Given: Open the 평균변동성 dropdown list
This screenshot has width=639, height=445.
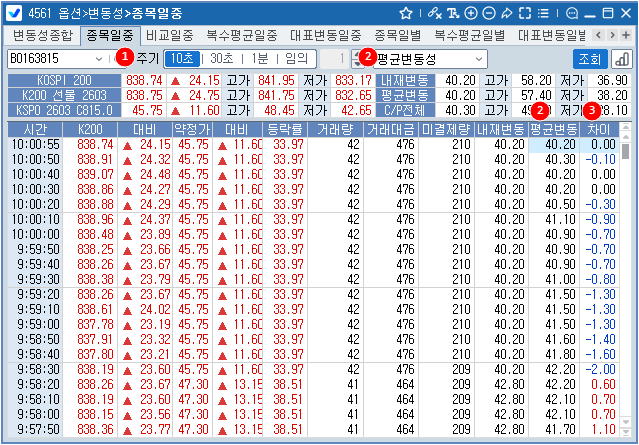Looking at the screenshot, I should tap(478, 58).
